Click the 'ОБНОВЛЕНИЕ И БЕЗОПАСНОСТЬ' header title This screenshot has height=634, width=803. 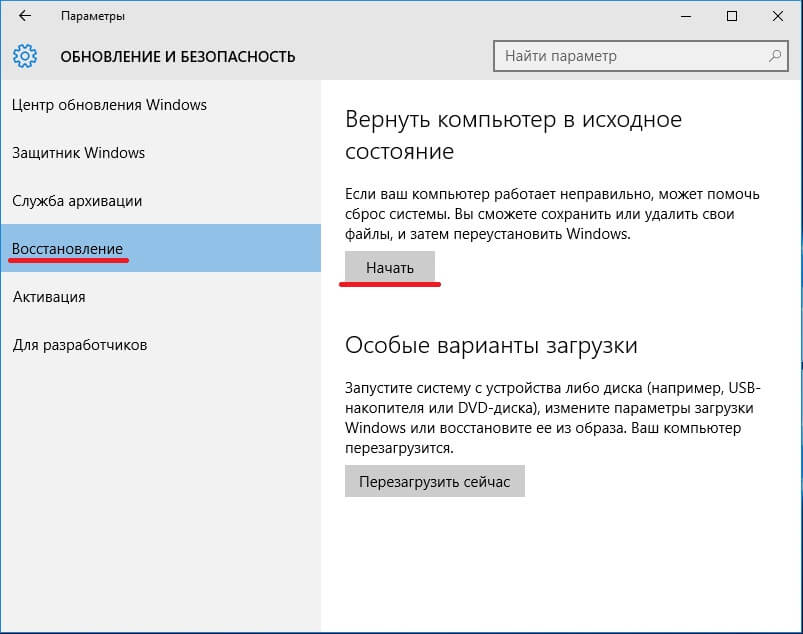click(x=178, y=57)
